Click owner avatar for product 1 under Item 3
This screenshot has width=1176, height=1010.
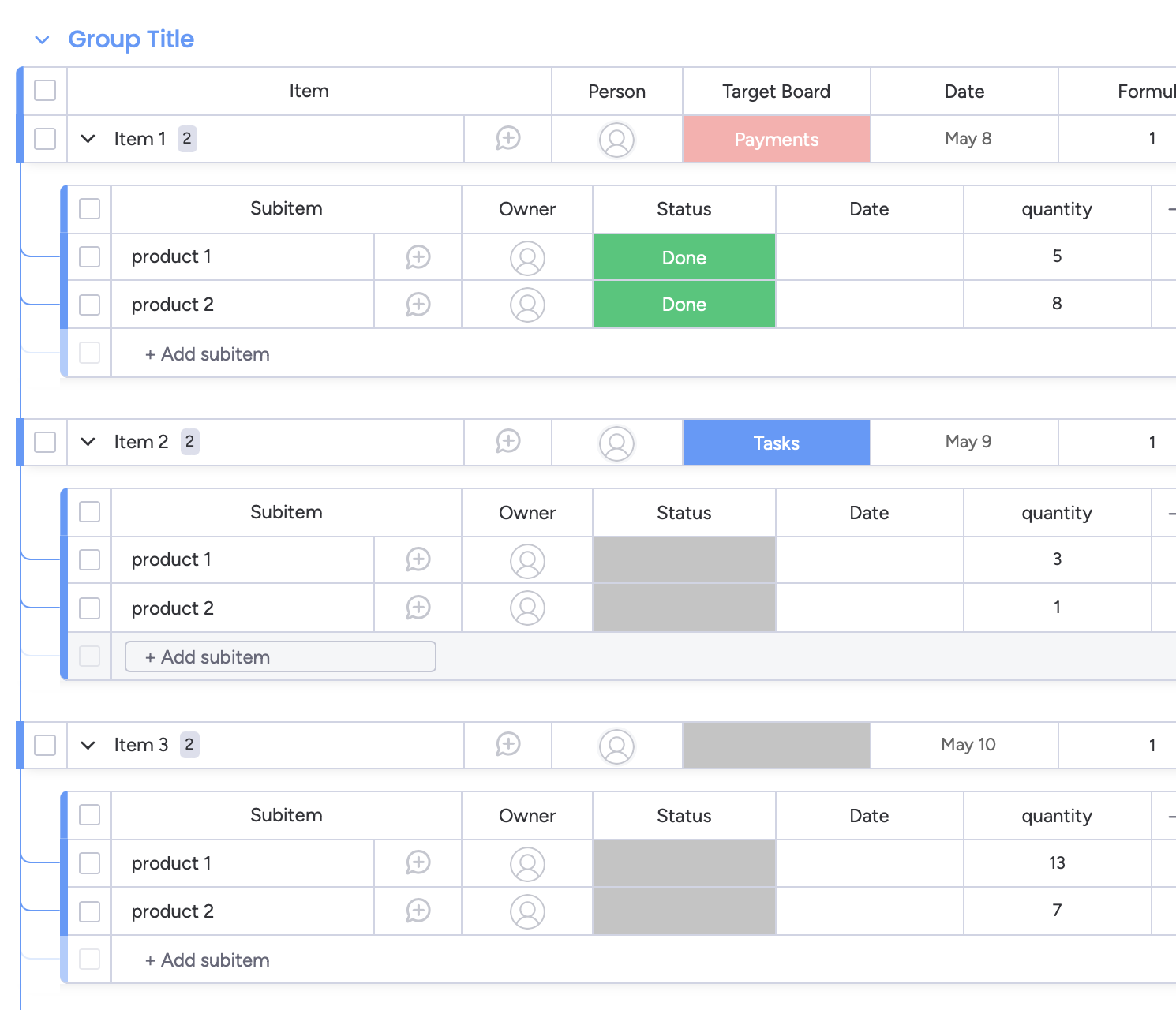coord(527,864)
